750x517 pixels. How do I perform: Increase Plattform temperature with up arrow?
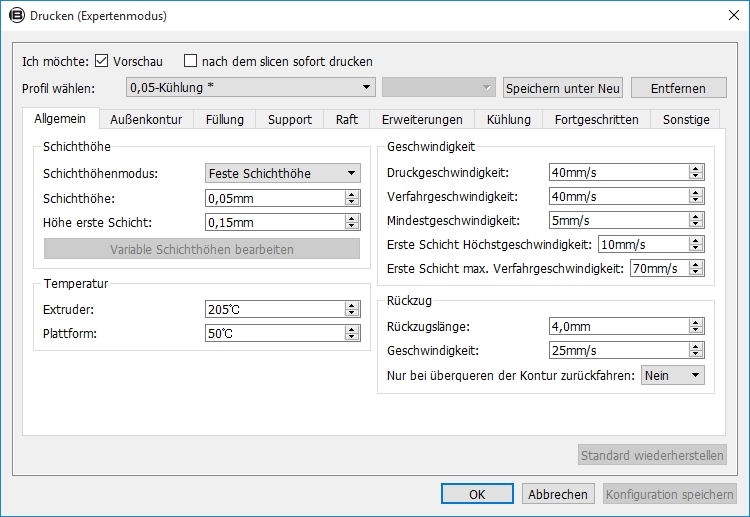pyautogui.click(x=352, y=329)
